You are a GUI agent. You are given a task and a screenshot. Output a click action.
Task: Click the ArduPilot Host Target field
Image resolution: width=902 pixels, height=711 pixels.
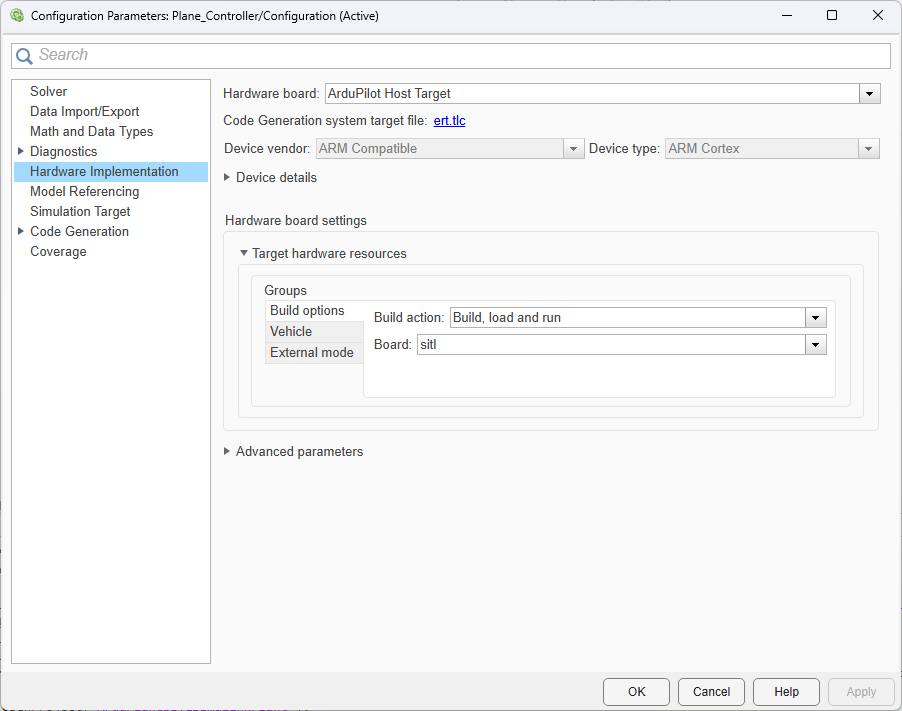click(592, 94)
